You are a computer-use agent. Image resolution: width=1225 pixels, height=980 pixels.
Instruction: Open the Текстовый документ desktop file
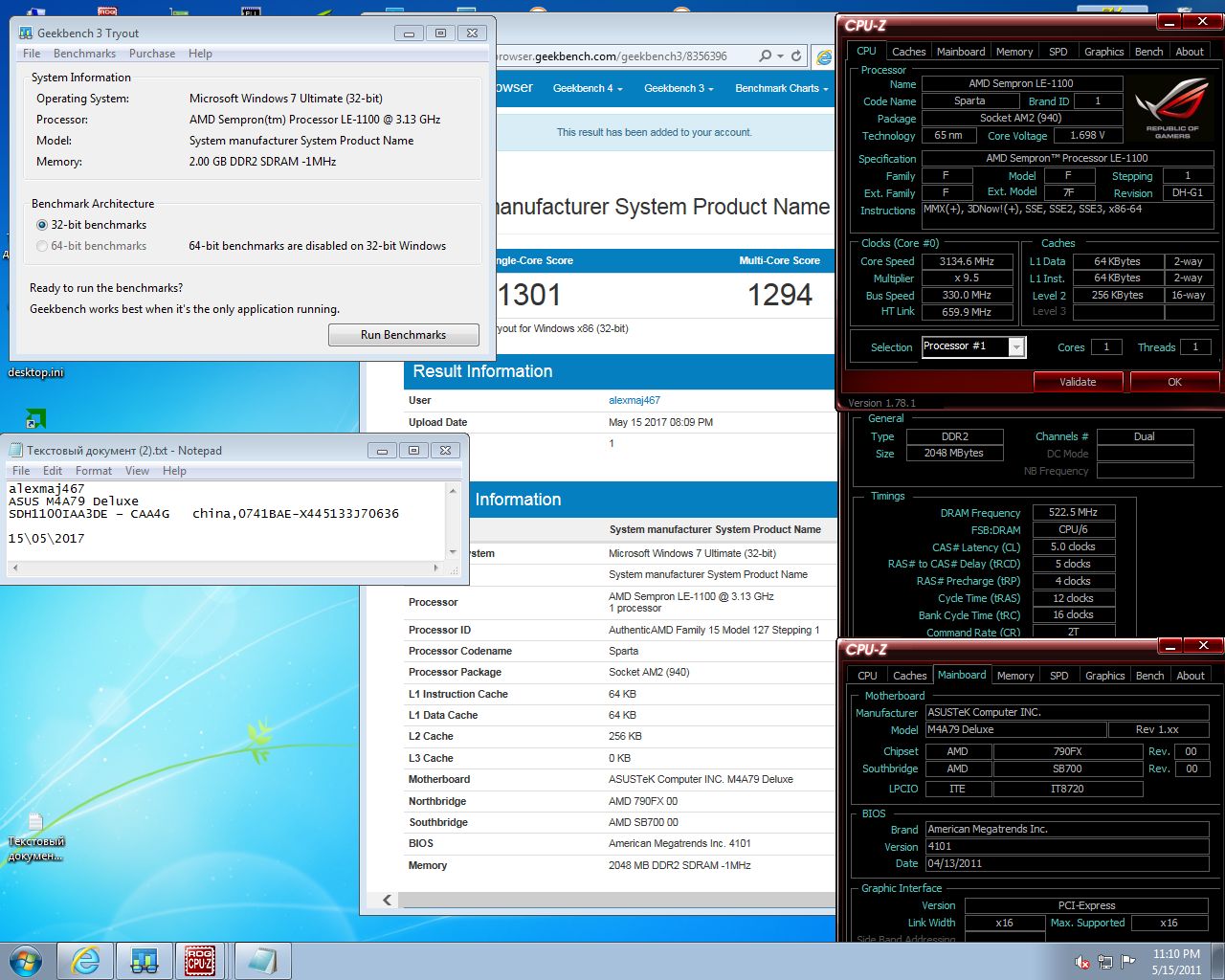pos(35,836)
